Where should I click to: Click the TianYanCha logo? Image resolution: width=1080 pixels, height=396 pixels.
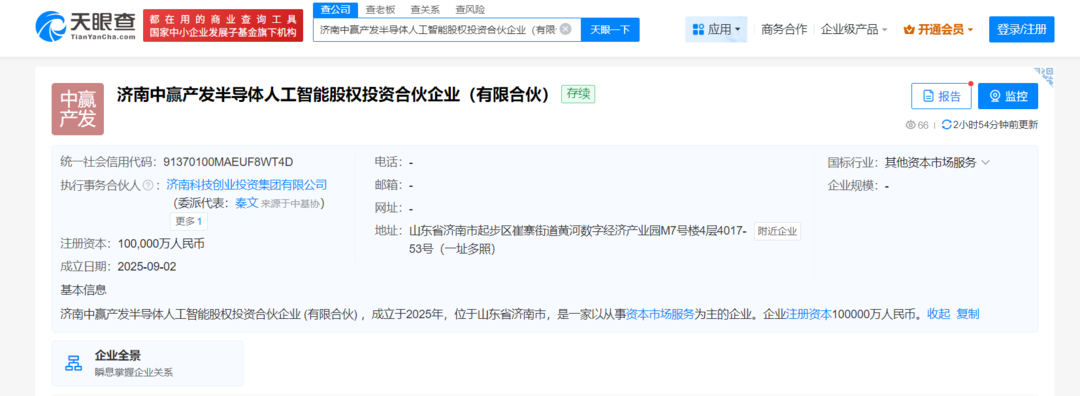(x=85, y=26)
